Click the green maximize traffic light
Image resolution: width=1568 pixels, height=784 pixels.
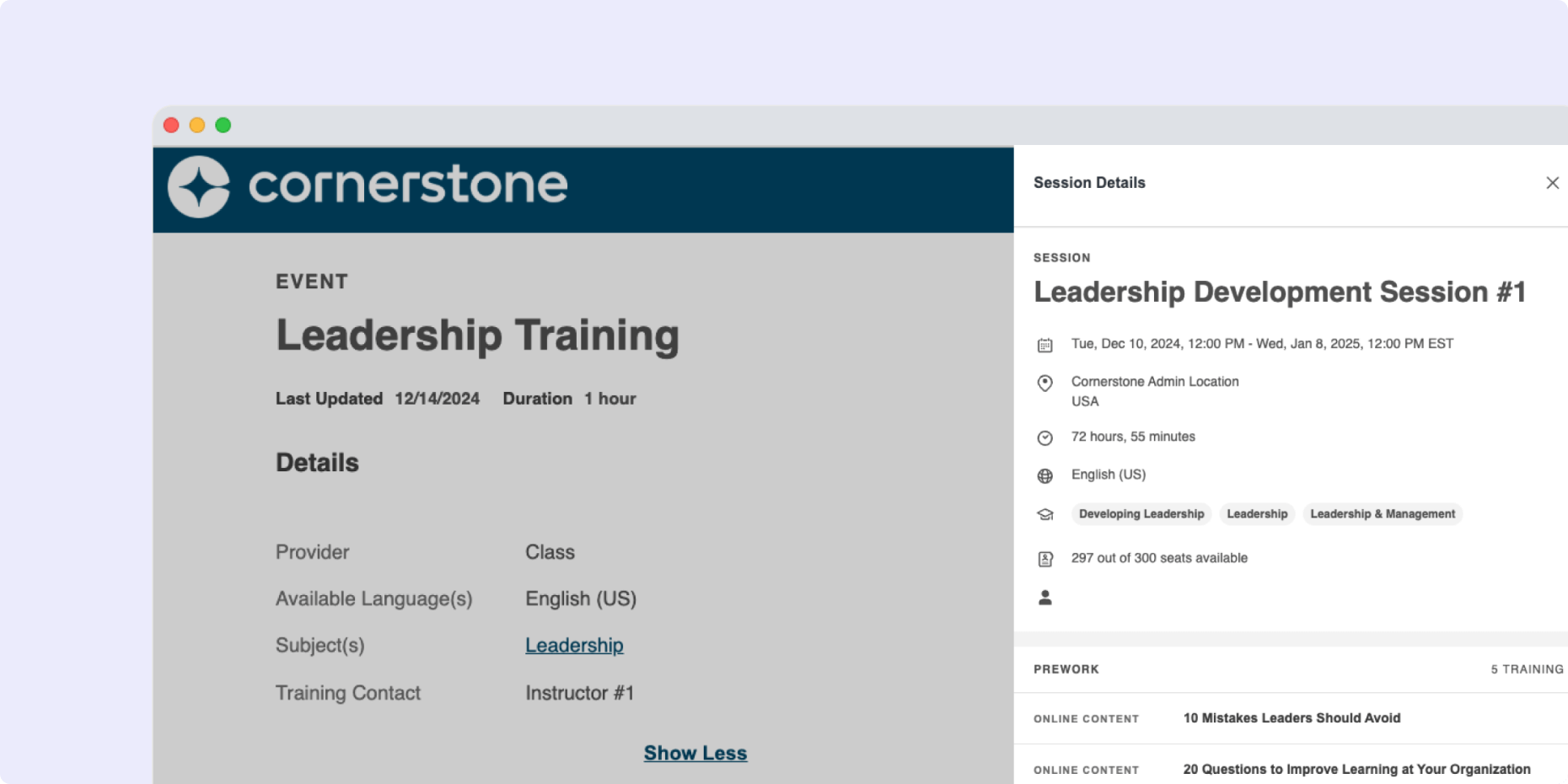point(223,124)
